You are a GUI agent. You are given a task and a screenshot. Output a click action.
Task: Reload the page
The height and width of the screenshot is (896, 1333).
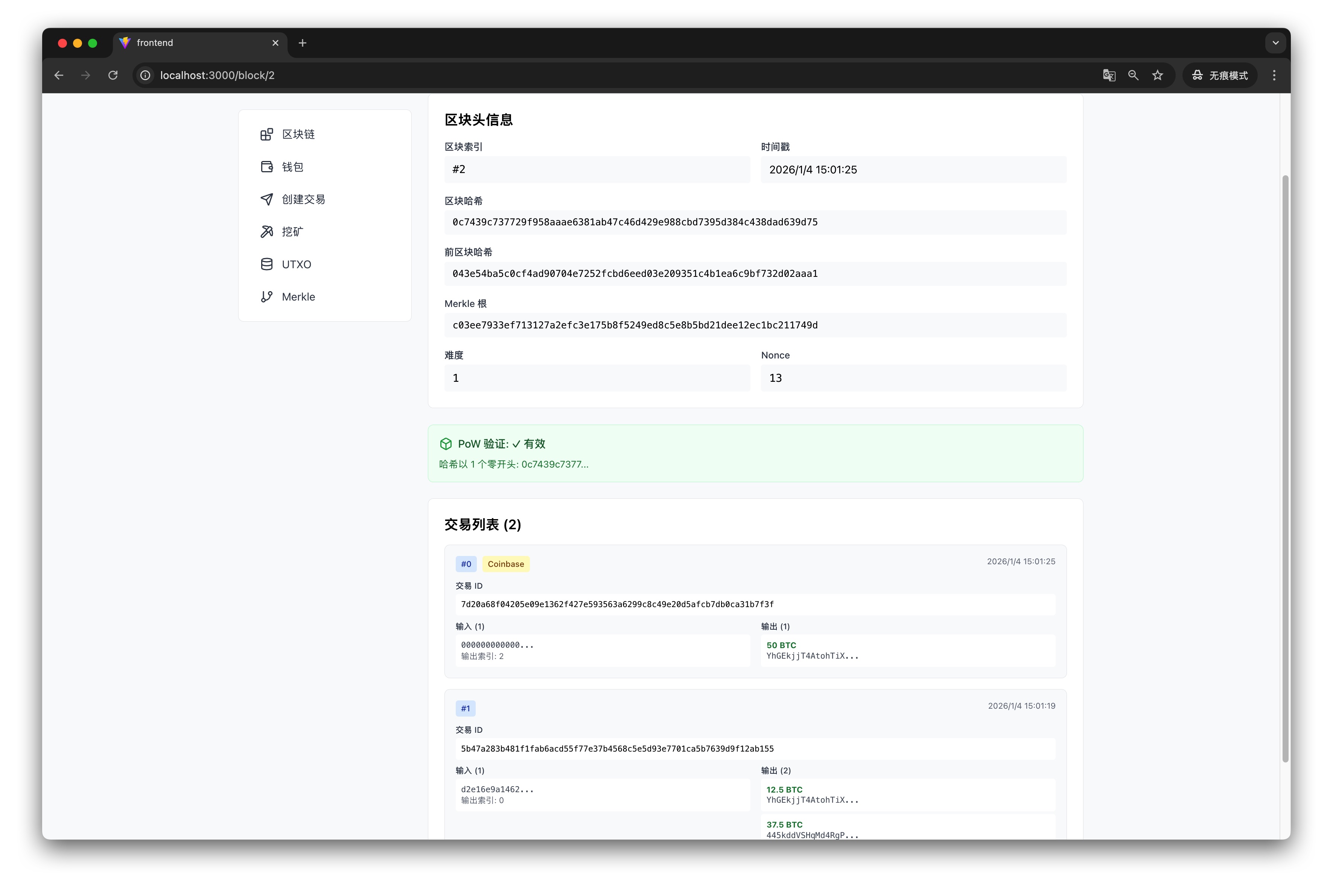click(x=113, y=76)
